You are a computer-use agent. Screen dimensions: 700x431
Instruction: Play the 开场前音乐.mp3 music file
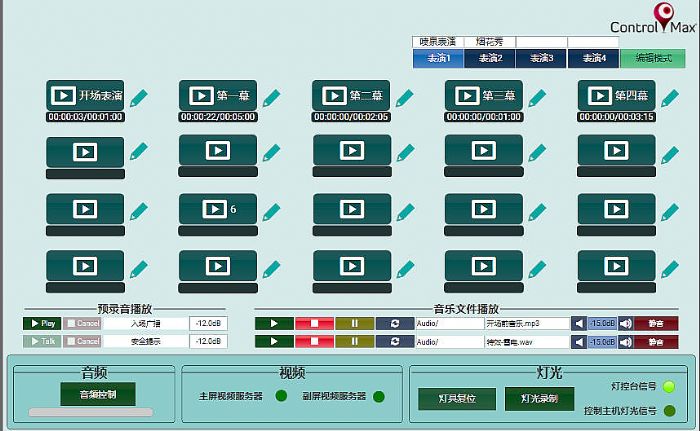(274, 323)
